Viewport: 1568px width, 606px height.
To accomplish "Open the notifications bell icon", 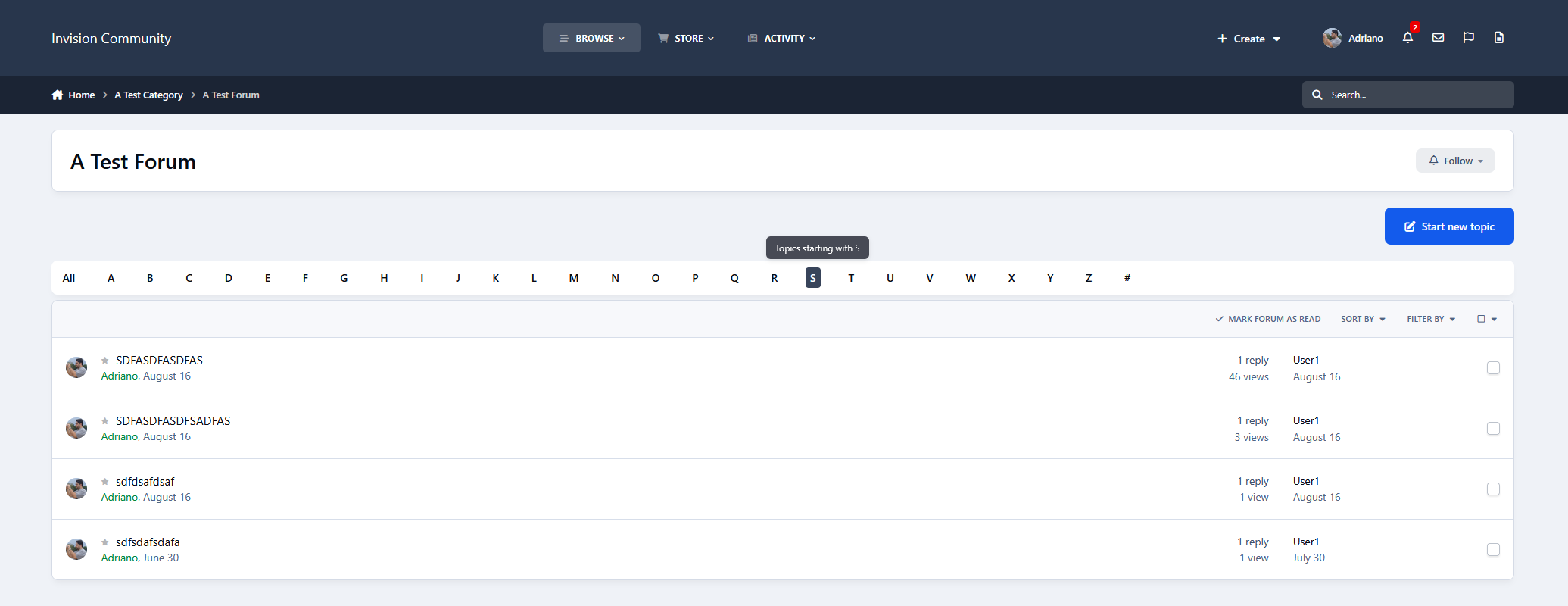I will (x=1407, y=38).
